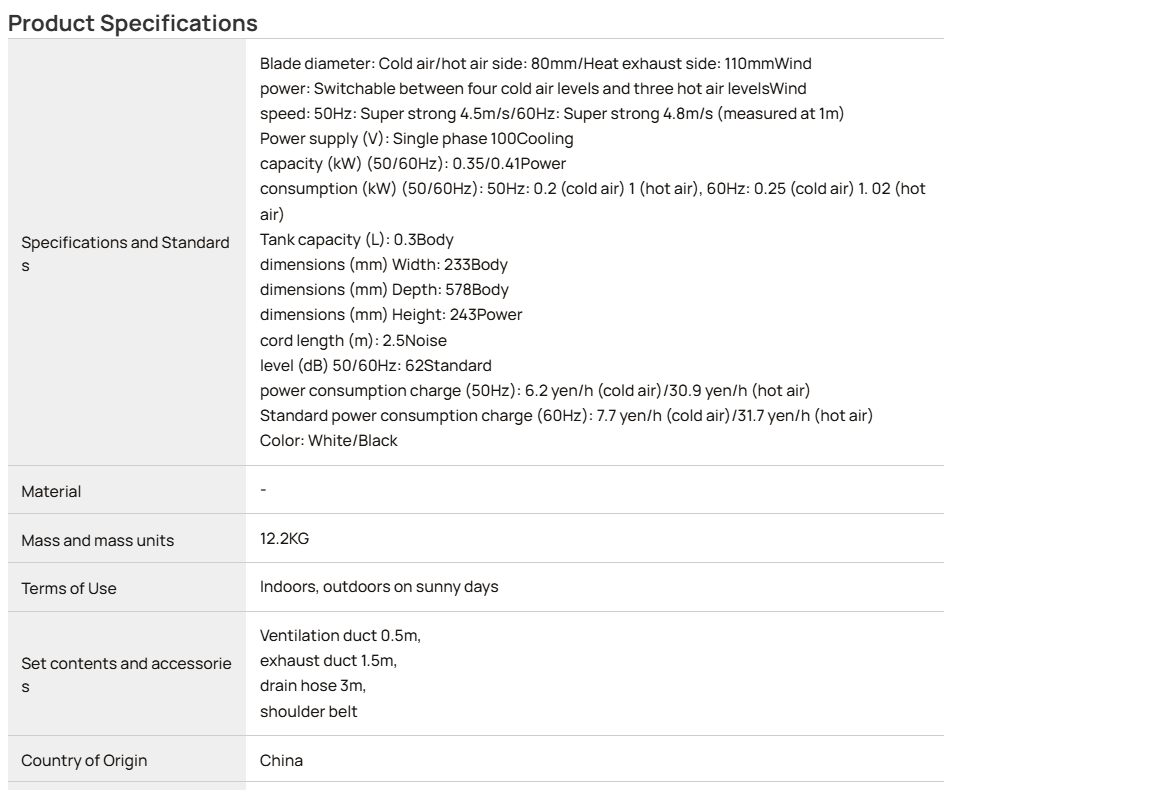Click the shoulder belt entry
This screenshot has height=790, width=1152.
click(x=309, y=711)
